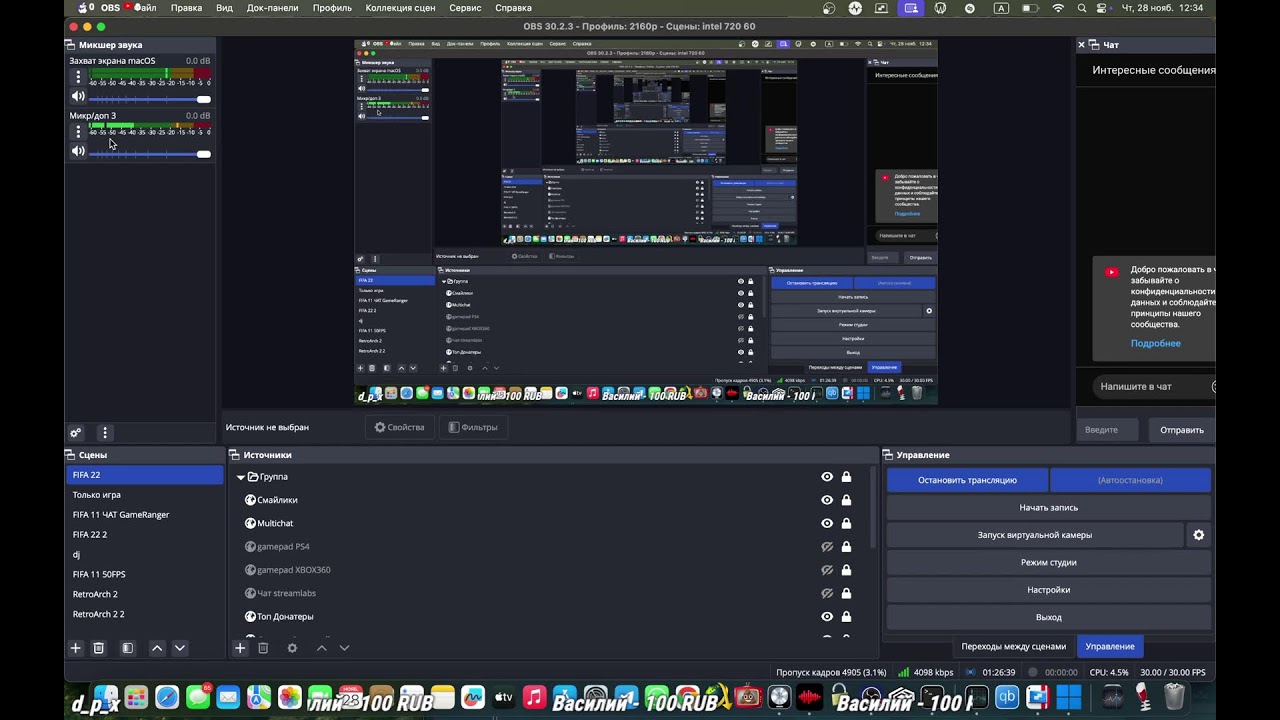The image size is (1280, 720).
Task: Open the Файл menu
Action: coord(144,8)
